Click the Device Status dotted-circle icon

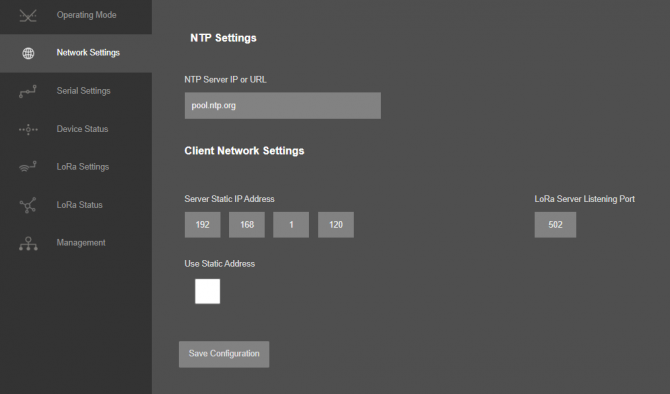pyautogui.click(x=28, y=129)
